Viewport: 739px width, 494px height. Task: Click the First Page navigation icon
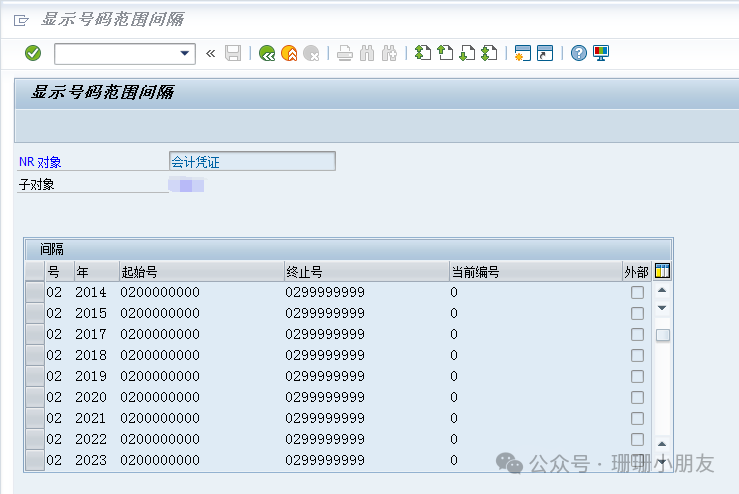[423, 53]
